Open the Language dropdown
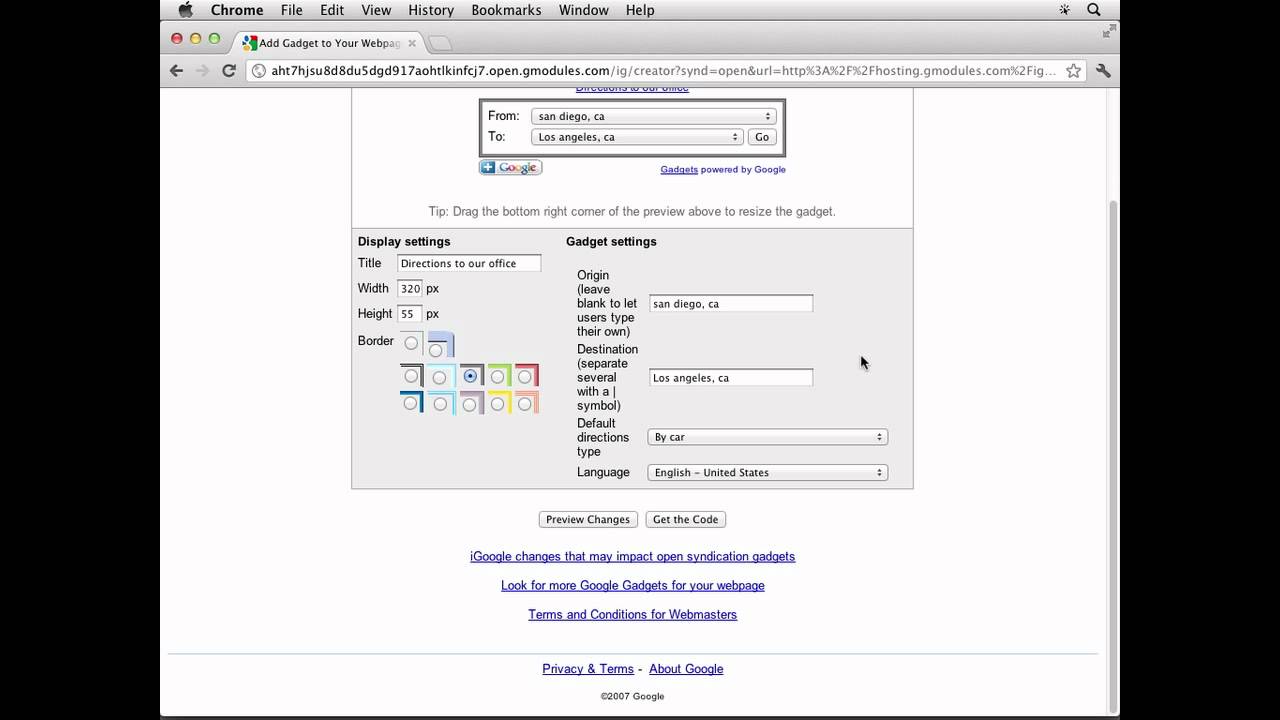This screenshot has width=1280, height=720. (x=767, y=472)
